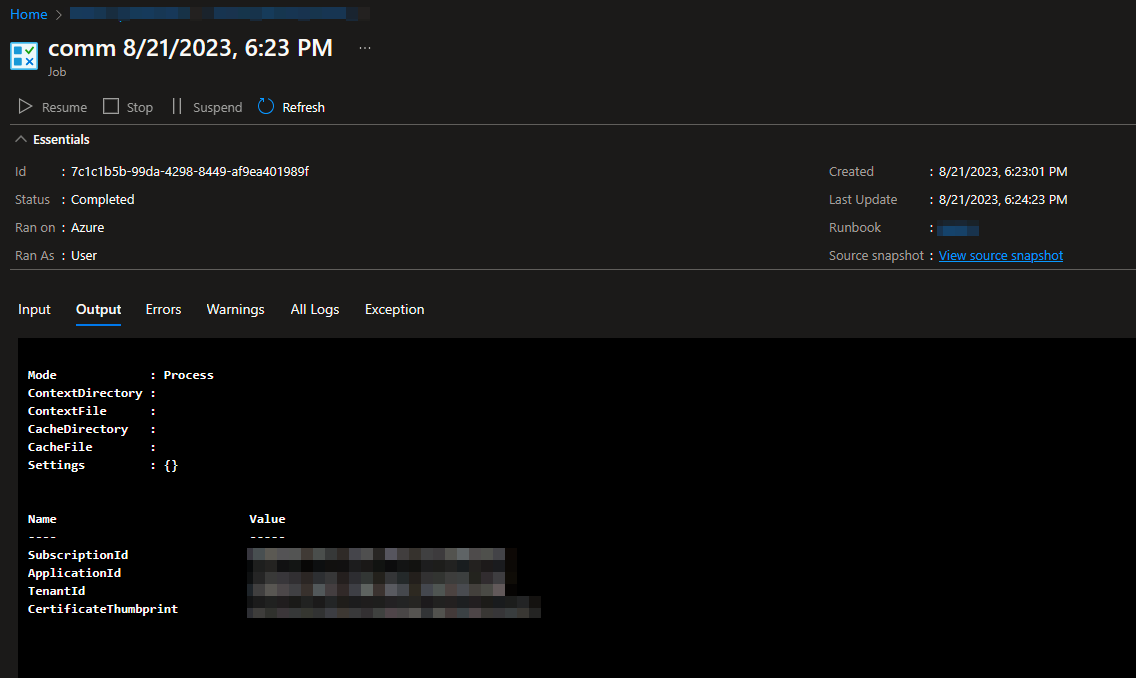Click the Value column header in output

point(267,519)
